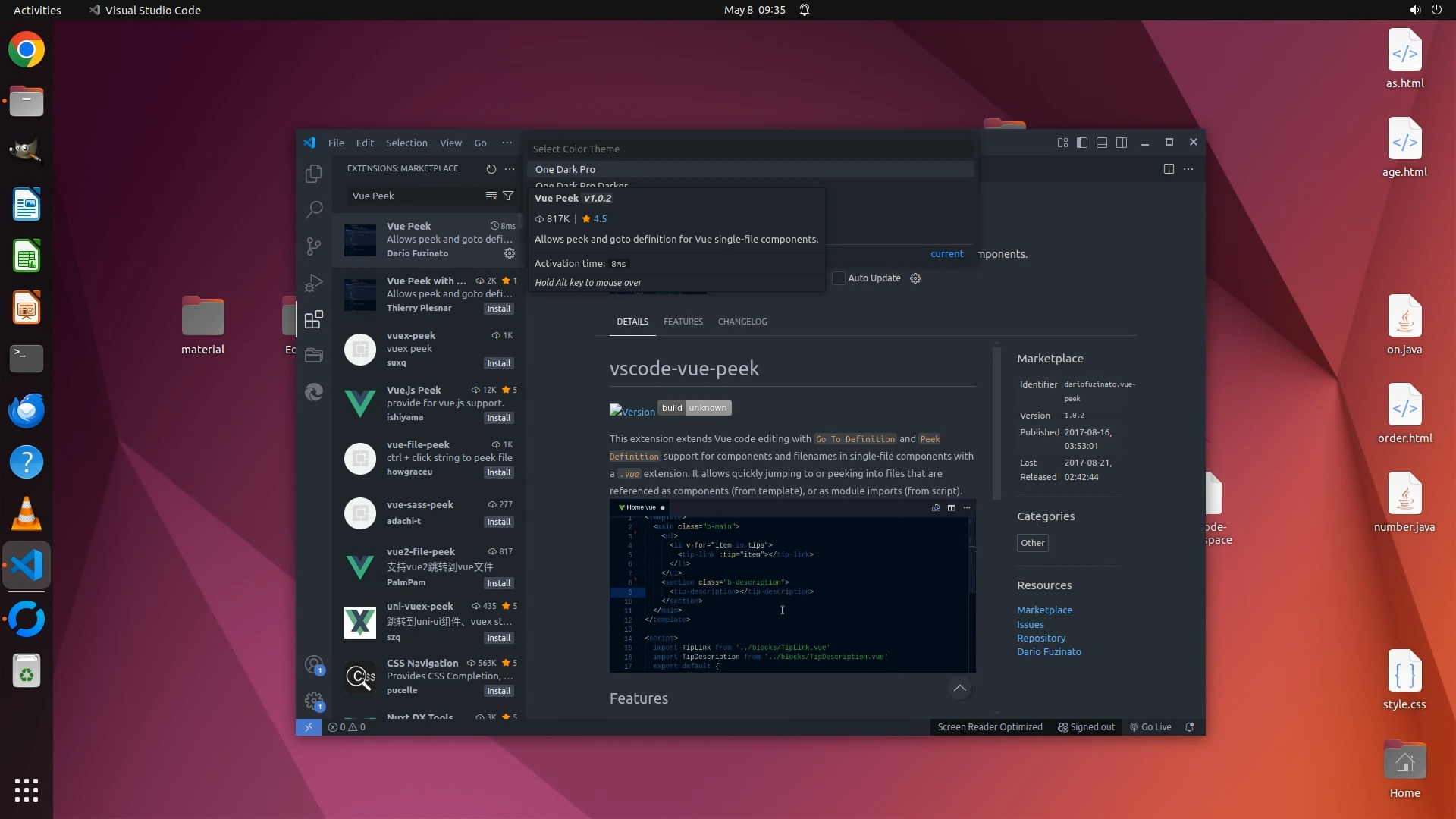Open the Explorer view in activity bar
1456x819 pixels.
click(x=313, y=174)
